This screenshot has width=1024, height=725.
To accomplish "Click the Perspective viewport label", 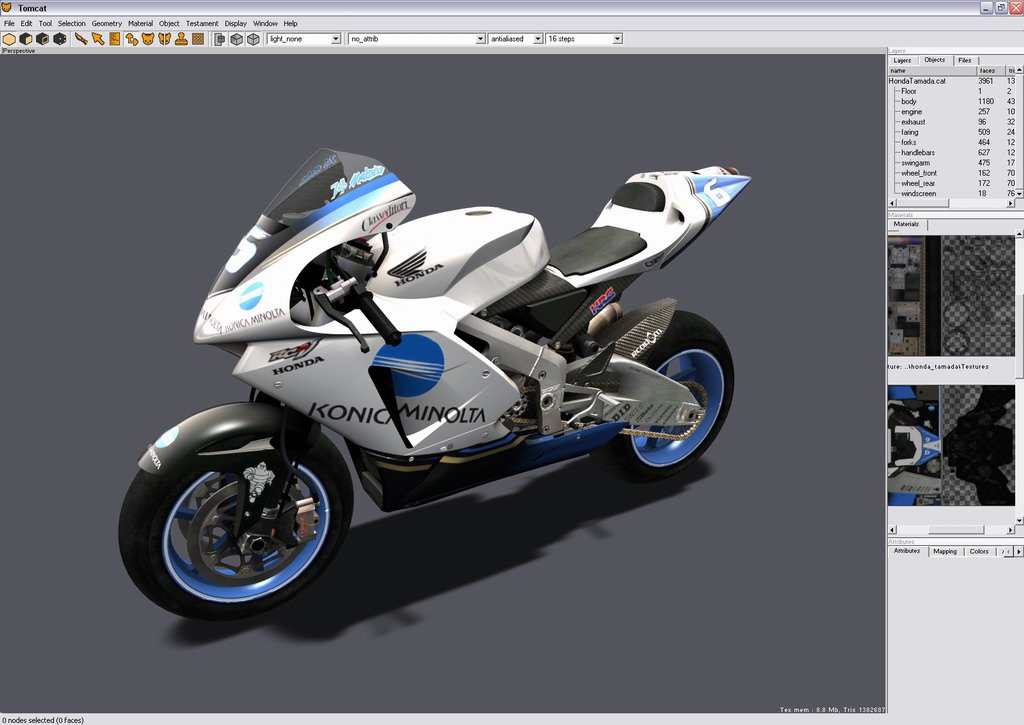I will pyautogui.click(x=18, y=51).
